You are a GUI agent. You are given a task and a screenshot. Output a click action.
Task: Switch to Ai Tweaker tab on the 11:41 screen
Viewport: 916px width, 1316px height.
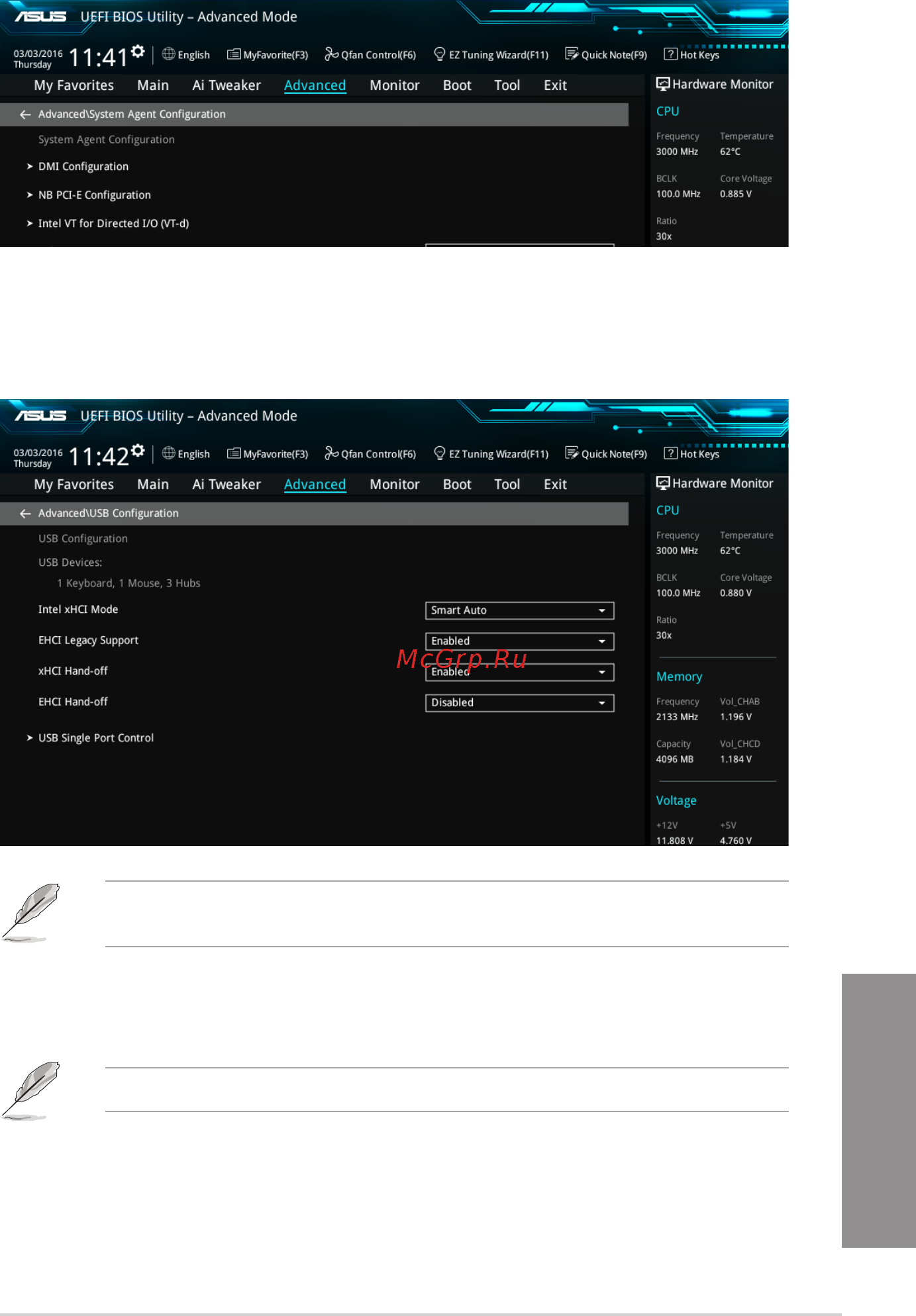227,85
